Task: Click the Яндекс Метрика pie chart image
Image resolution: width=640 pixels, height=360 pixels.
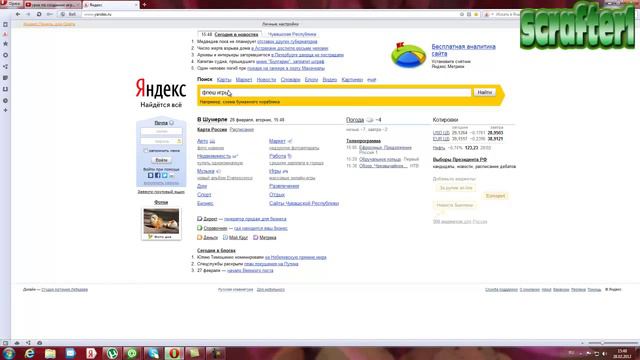Action: point(409,55)
